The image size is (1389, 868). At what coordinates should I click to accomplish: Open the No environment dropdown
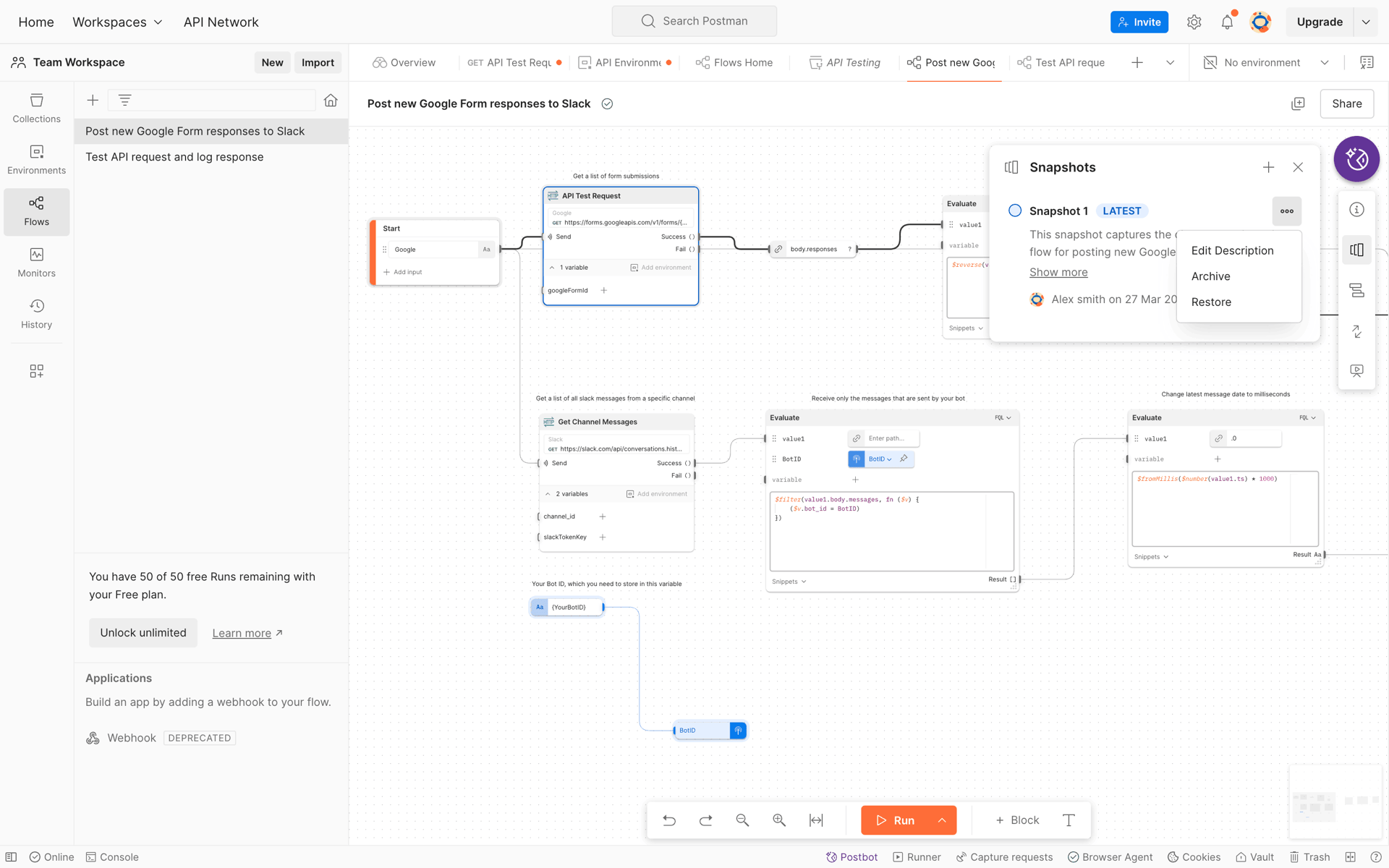[x=1266, y=63]
